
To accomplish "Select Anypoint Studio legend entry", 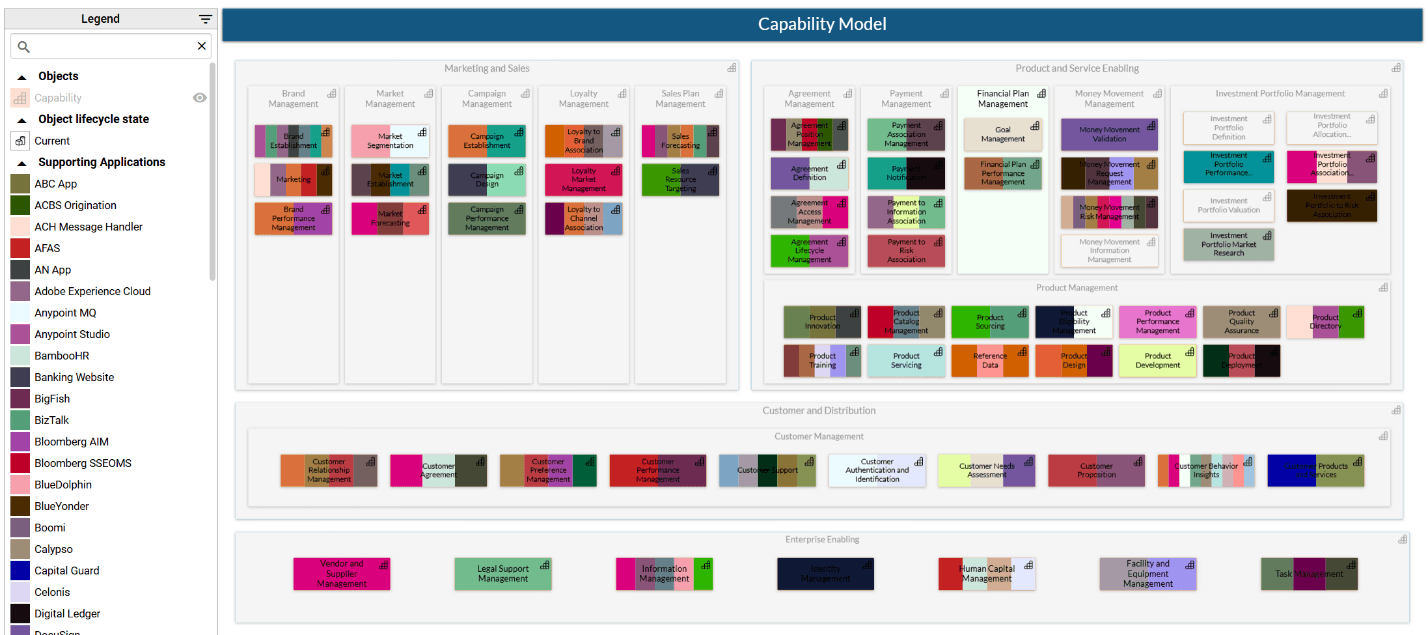I will pos(72,334).
